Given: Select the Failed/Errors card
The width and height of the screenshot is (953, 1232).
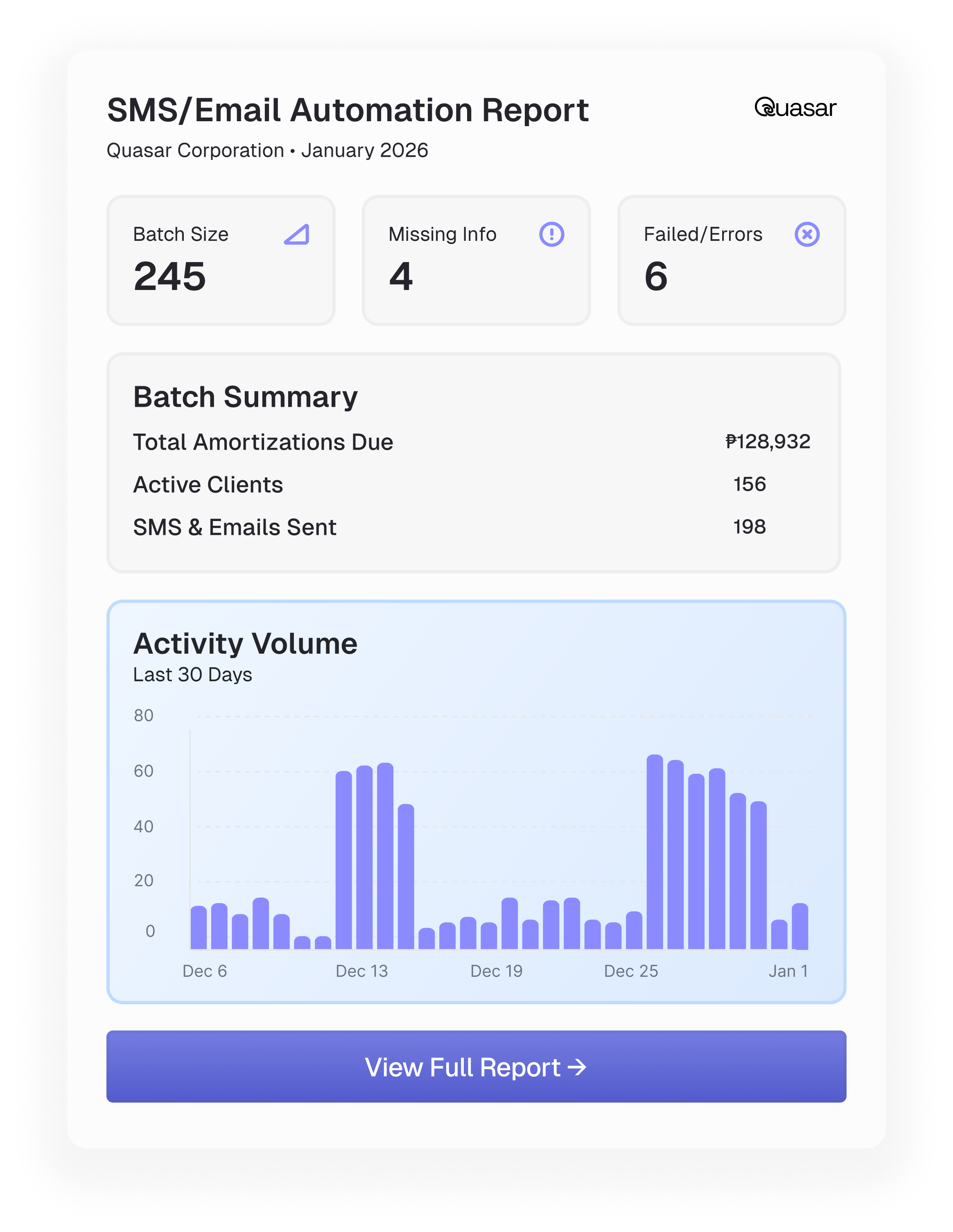Looking at the screenshot, I should (732, 260).
